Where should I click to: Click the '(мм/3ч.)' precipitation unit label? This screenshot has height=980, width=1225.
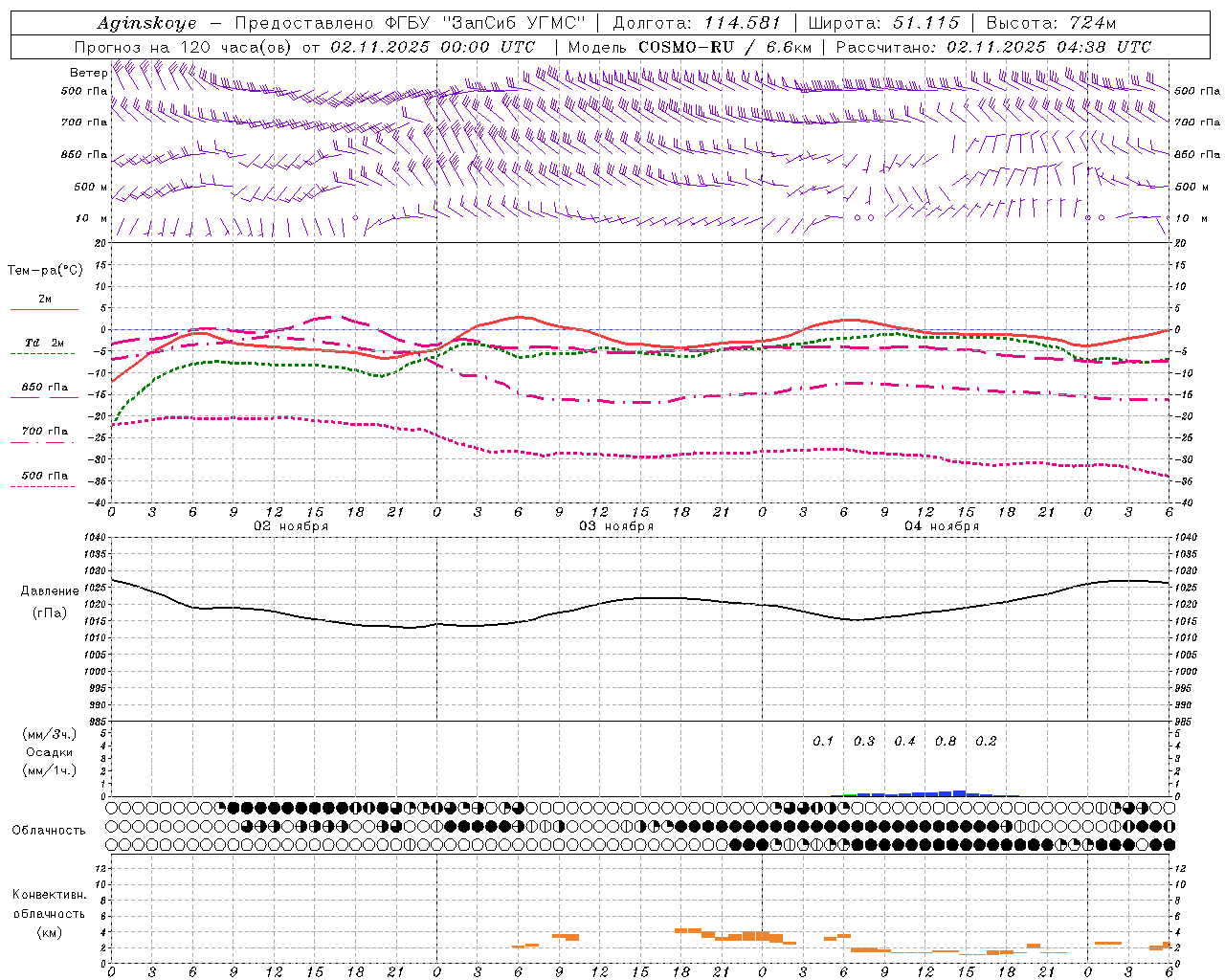pyautogui.click(x=50, y=735)
